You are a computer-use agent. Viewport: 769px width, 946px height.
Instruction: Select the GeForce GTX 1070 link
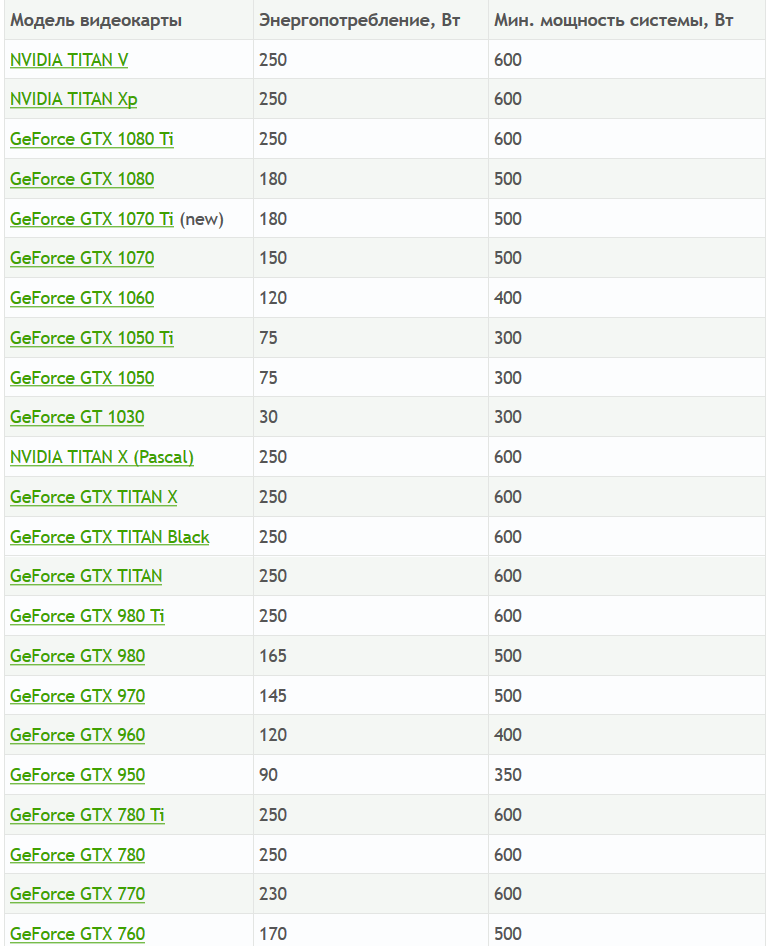click(82, 258)
